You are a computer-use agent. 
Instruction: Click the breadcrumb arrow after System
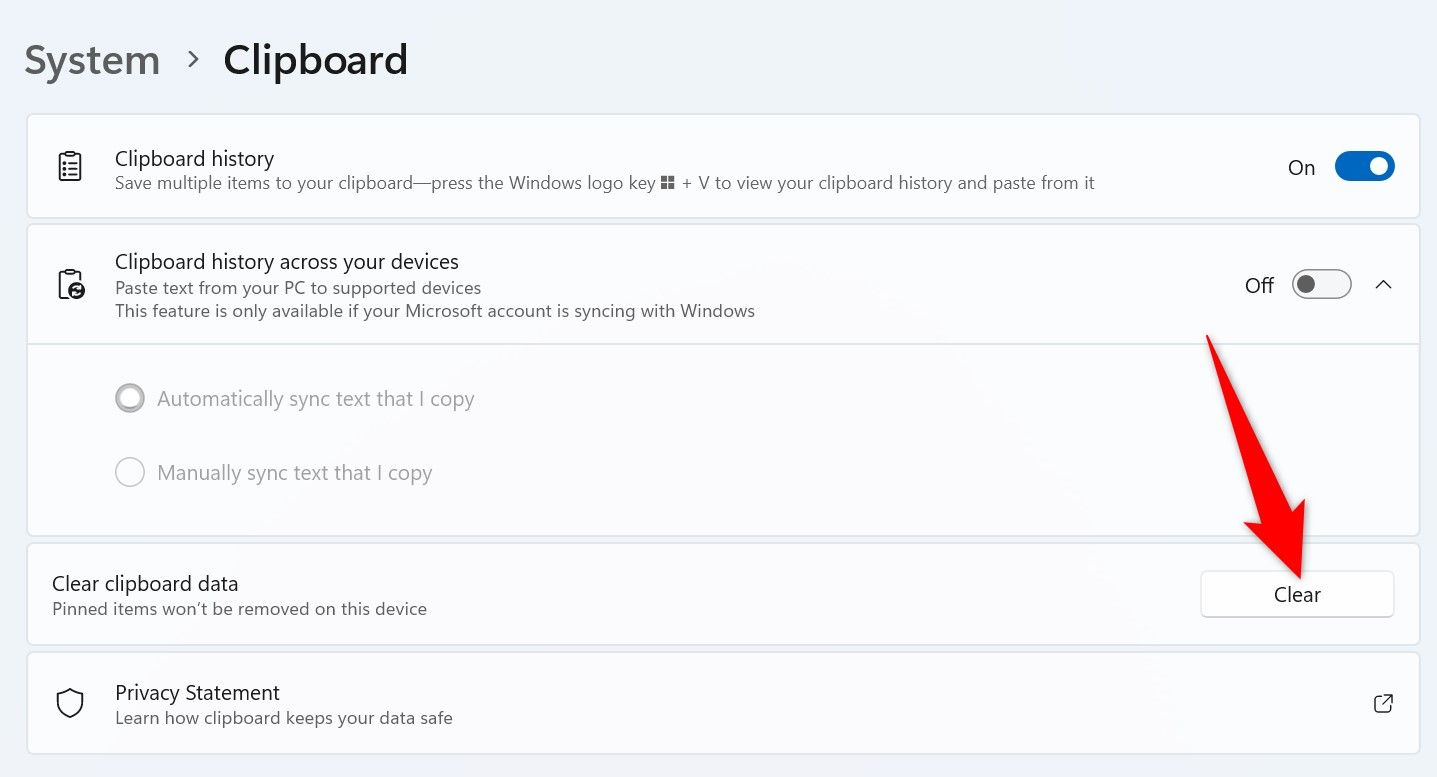click(193, 60)
